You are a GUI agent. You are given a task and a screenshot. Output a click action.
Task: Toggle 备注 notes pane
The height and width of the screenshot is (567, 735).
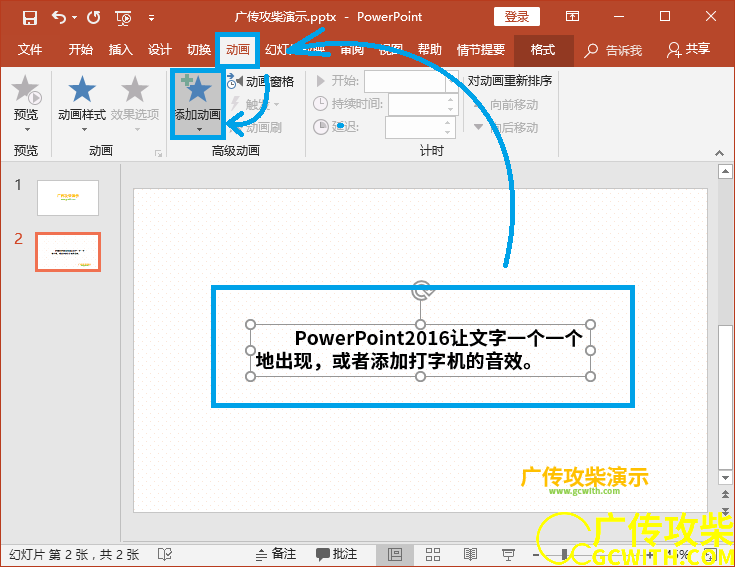click(x=276, y=554)
